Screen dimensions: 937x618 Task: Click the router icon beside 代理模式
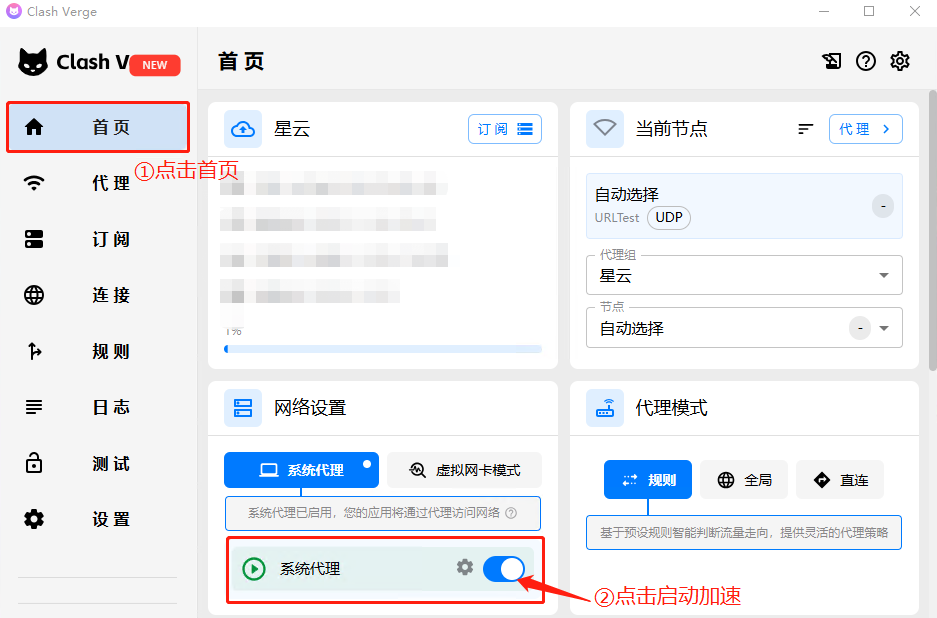[x=605, y=408]
